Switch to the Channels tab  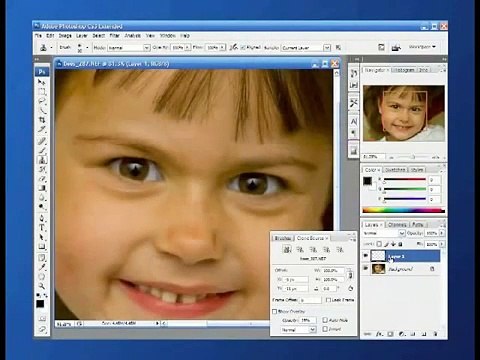(397, 225)
